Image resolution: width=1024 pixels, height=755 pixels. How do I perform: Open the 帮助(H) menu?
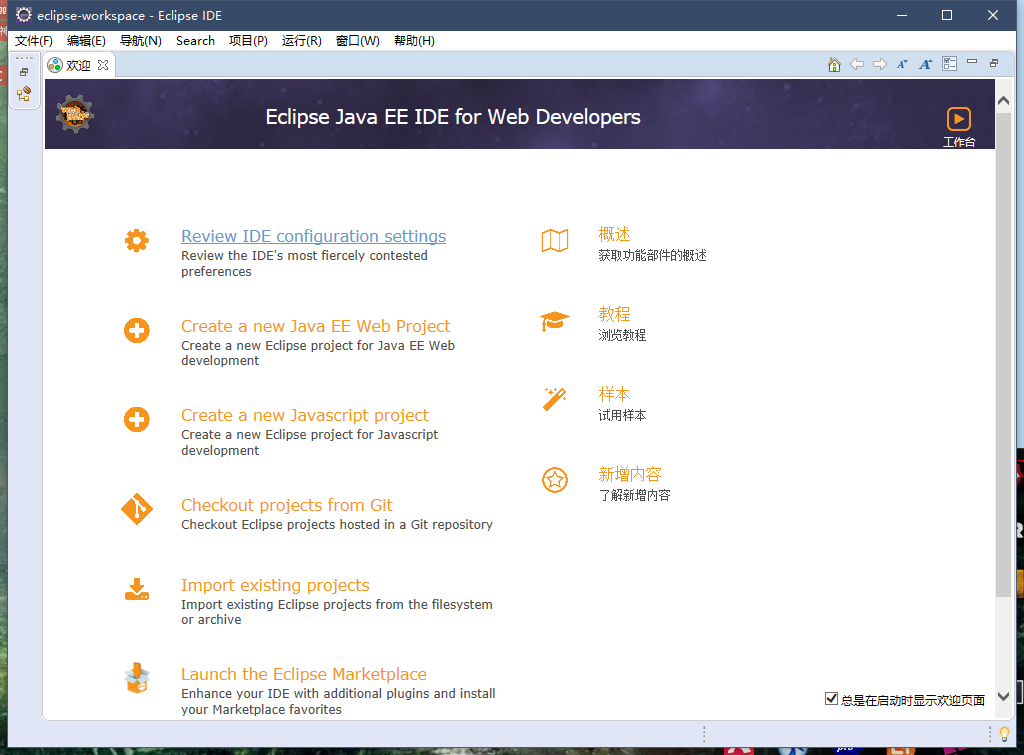click(414, 40)
